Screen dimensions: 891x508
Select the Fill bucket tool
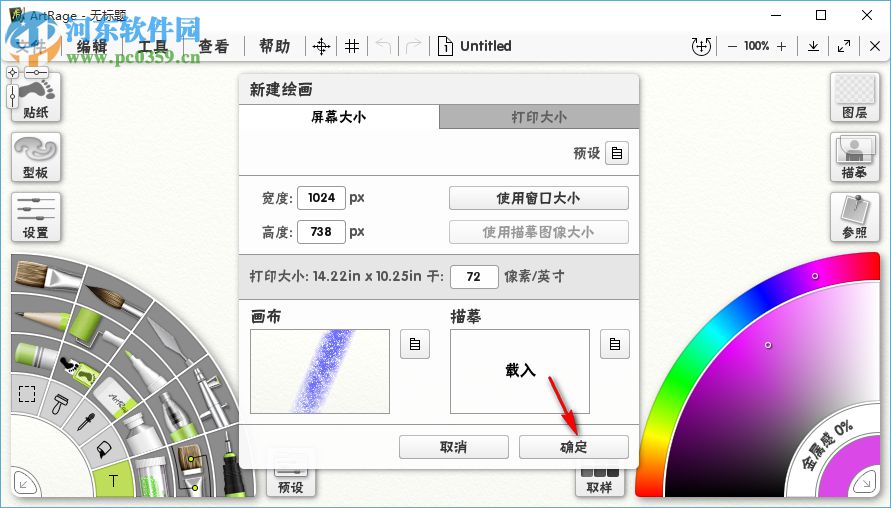click(x=105, y=449)
